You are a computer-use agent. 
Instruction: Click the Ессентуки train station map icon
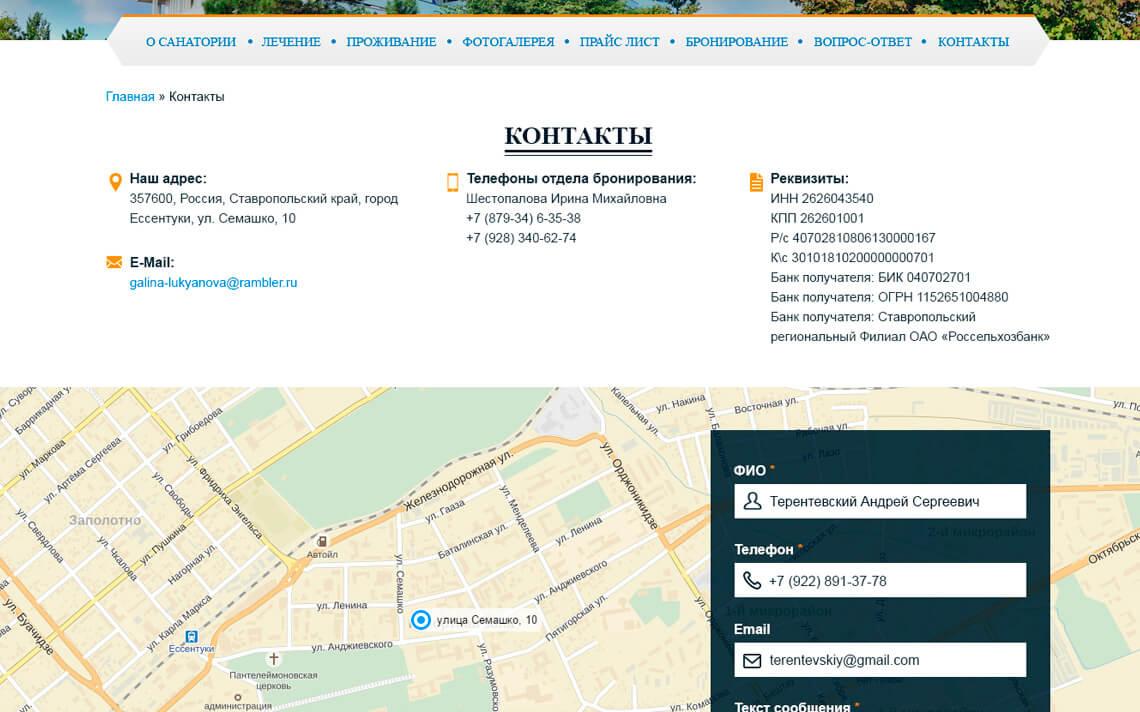coord(191,636)
